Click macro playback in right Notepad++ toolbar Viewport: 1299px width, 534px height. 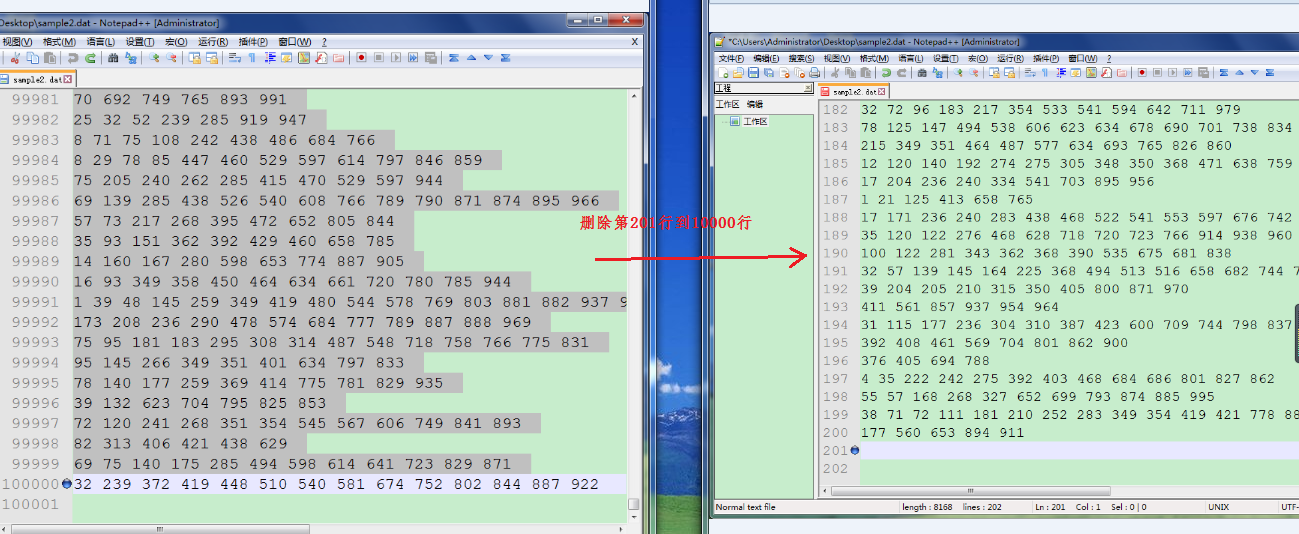[1172, 72]
